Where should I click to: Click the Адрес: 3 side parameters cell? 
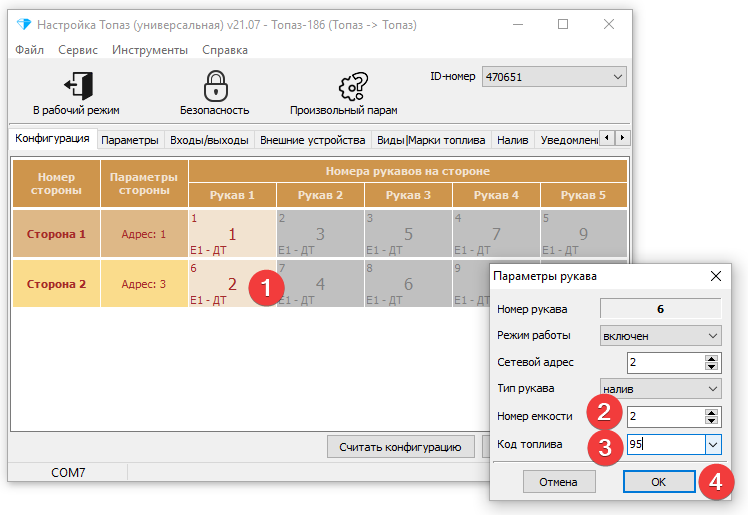pos(144,284)
